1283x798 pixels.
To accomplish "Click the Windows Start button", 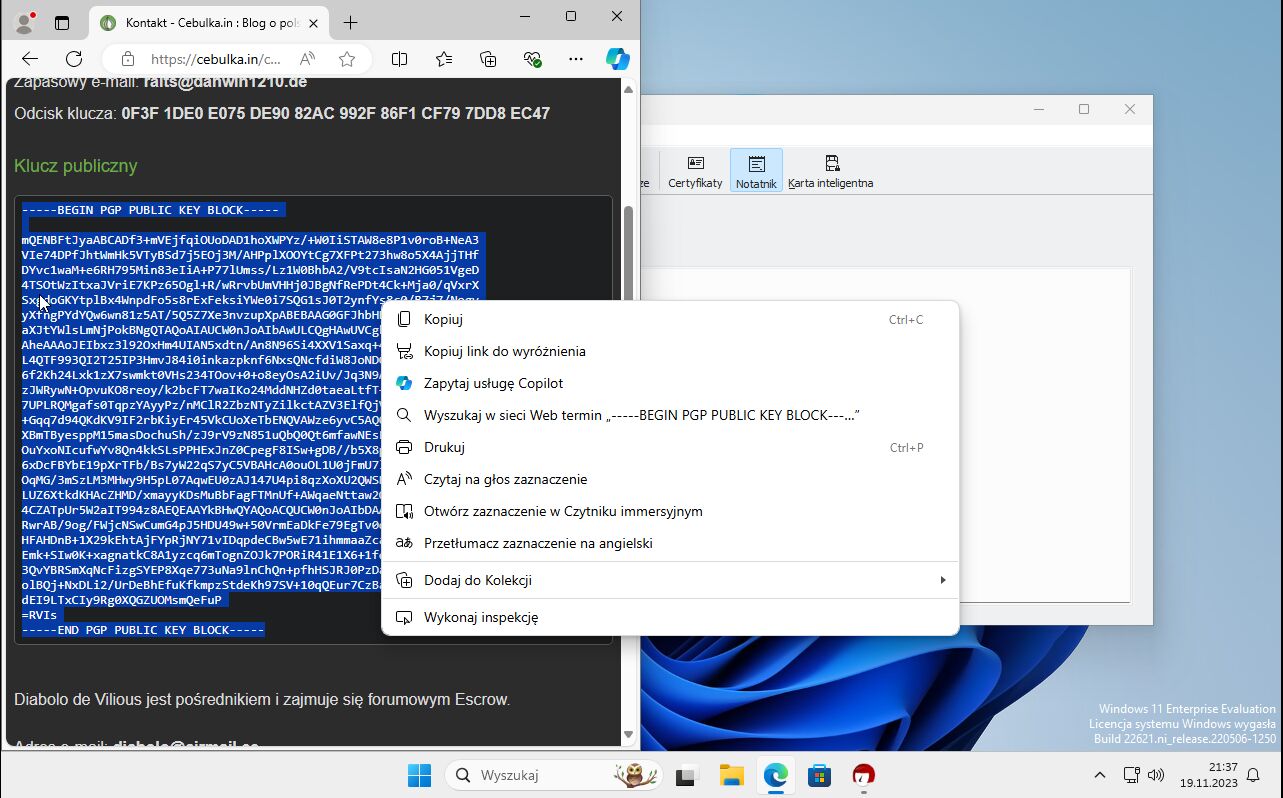I will (419, 775).
